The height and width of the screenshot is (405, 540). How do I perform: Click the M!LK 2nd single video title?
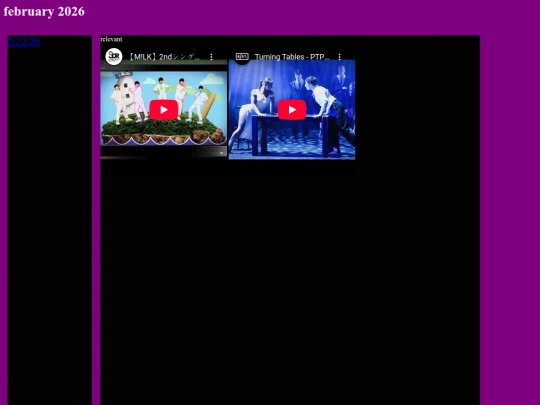[x=164, y=57]
